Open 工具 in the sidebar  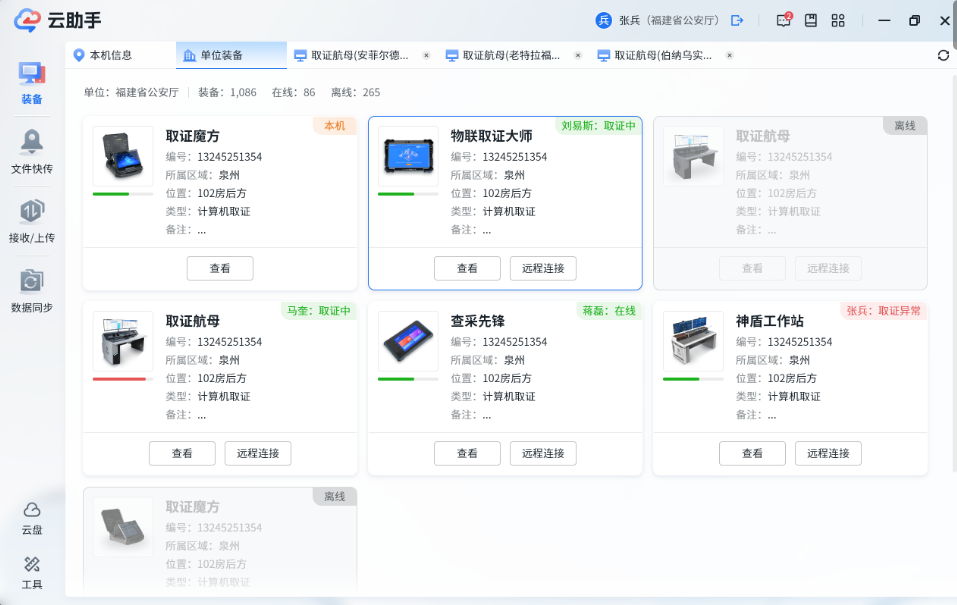click(32, 571)
